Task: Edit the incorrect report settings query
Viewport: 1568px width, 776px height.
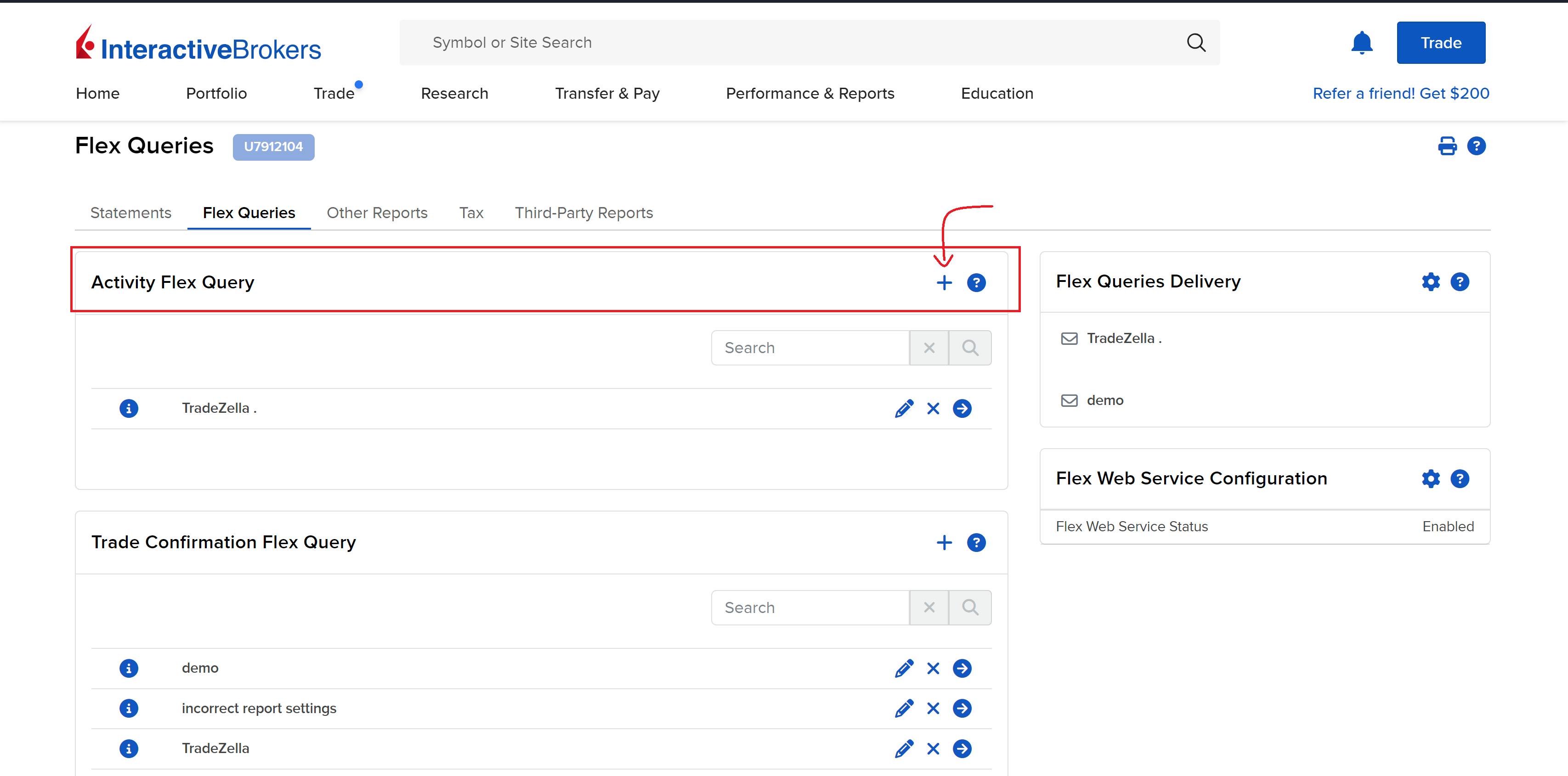Action: tap(903, 709)
